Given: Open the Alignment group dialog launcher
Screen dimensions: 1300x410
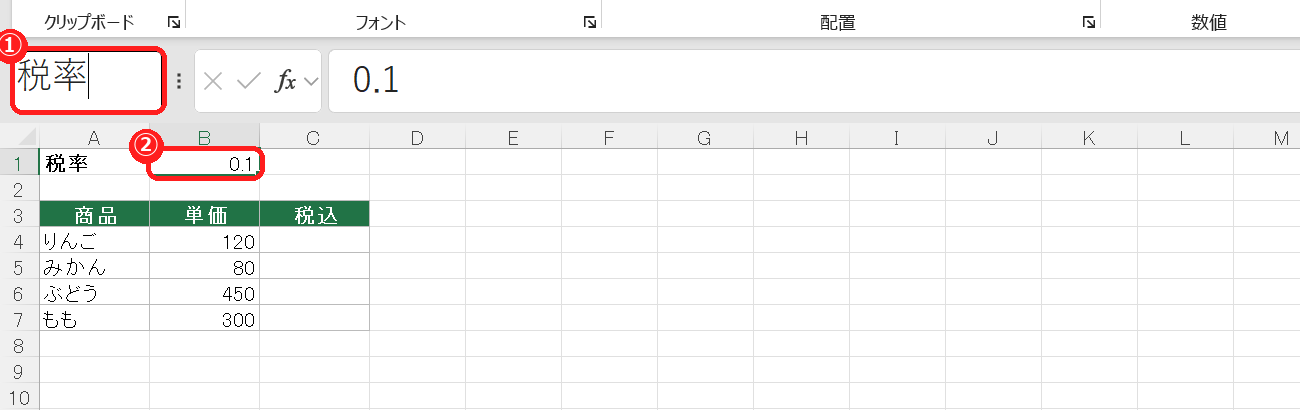Looking at the screenshot, I should coord(1088,22).
